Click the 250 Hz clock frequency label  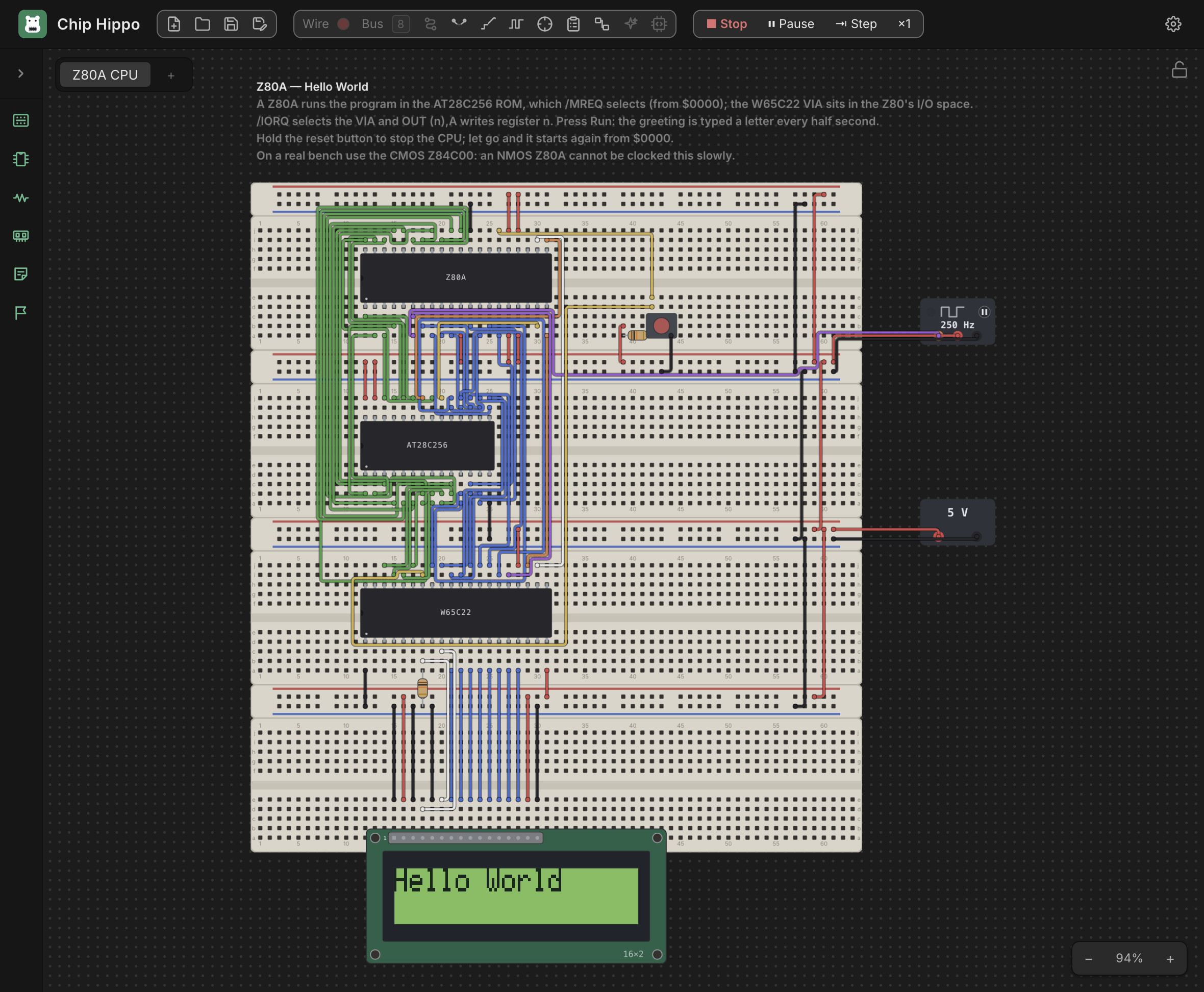pyautogui.click(x=957, y=325)
